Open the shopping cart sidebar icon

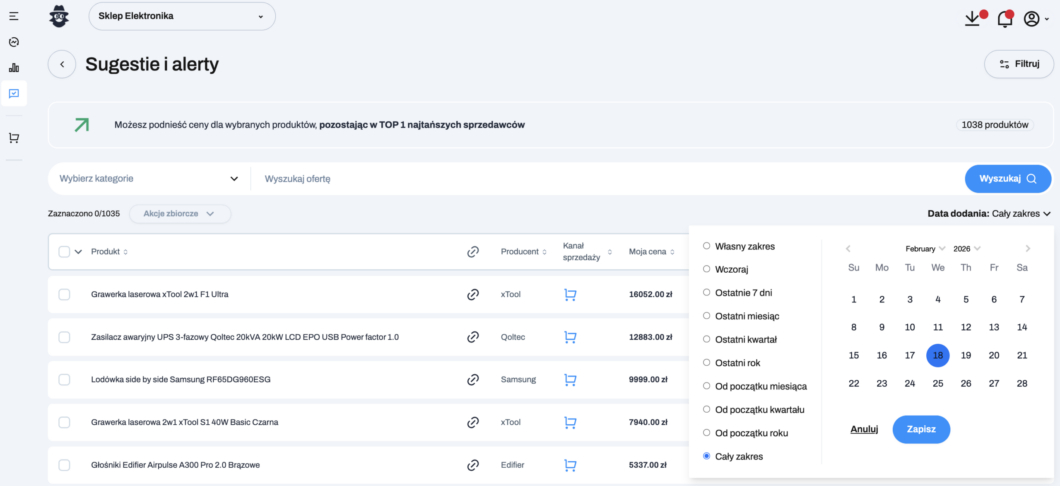pos(13,138)
